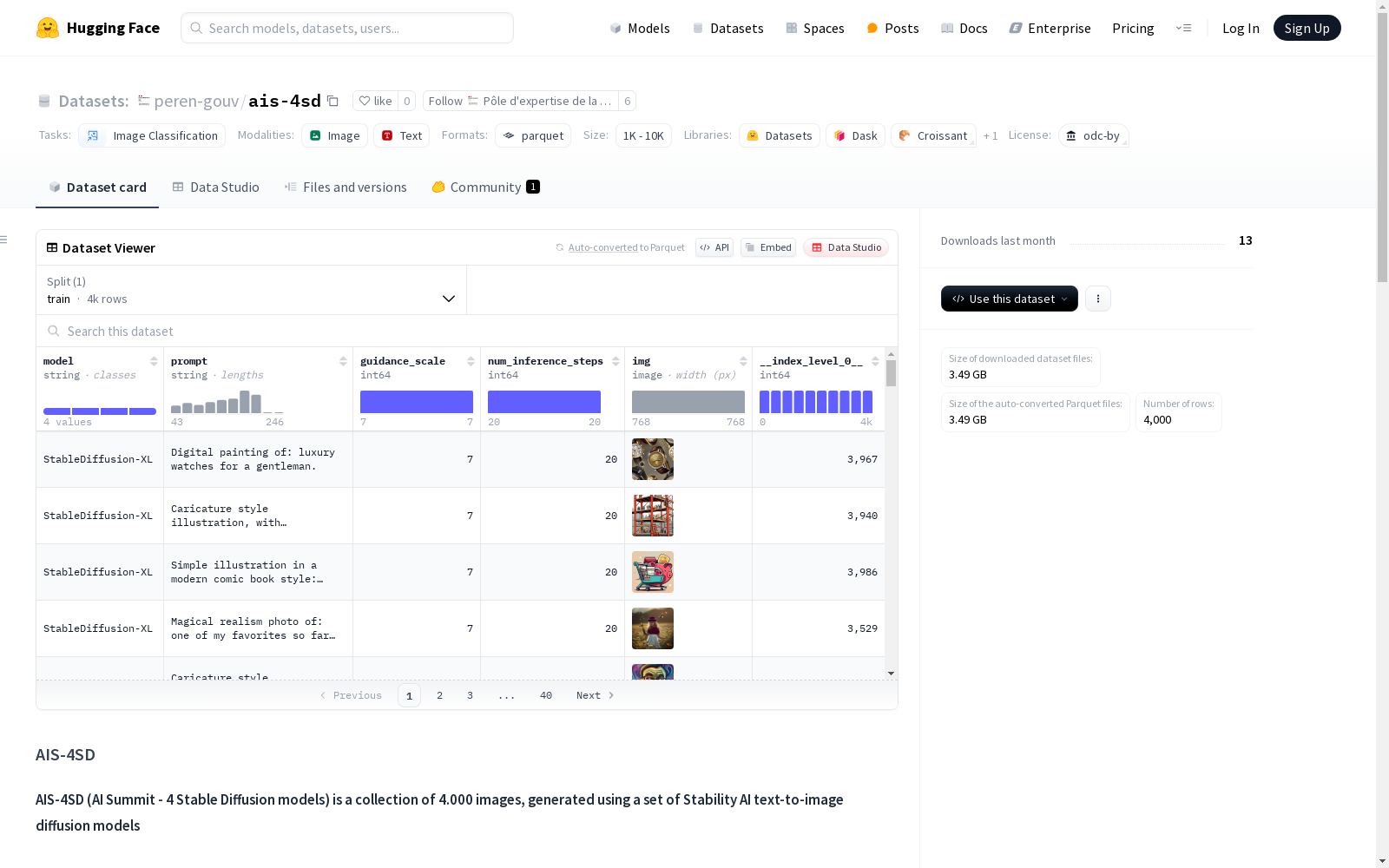Click the Dask library tag
1389x868 pixels.
[855, 135]
